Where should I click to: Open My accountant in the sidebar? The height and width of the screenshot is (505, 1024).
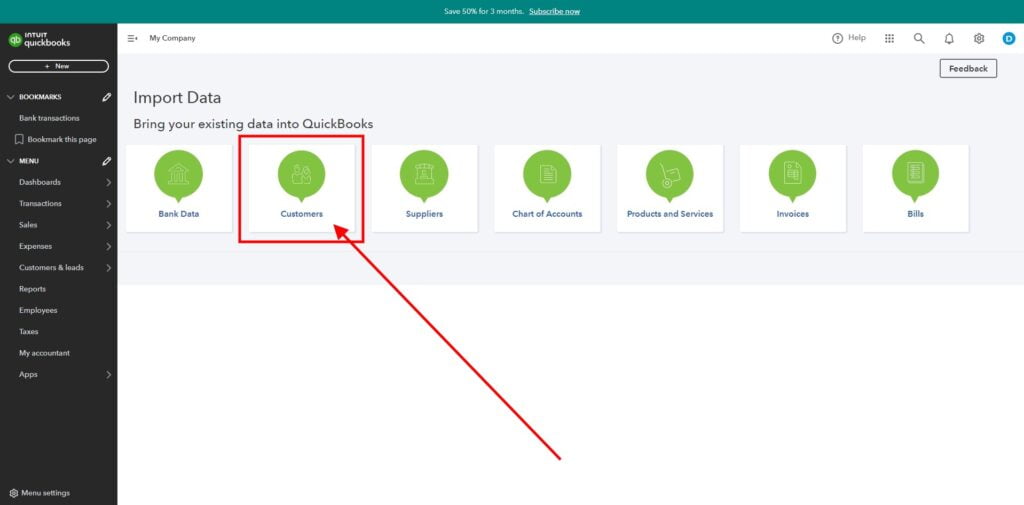pyautogui.click(x=44, y=353)
